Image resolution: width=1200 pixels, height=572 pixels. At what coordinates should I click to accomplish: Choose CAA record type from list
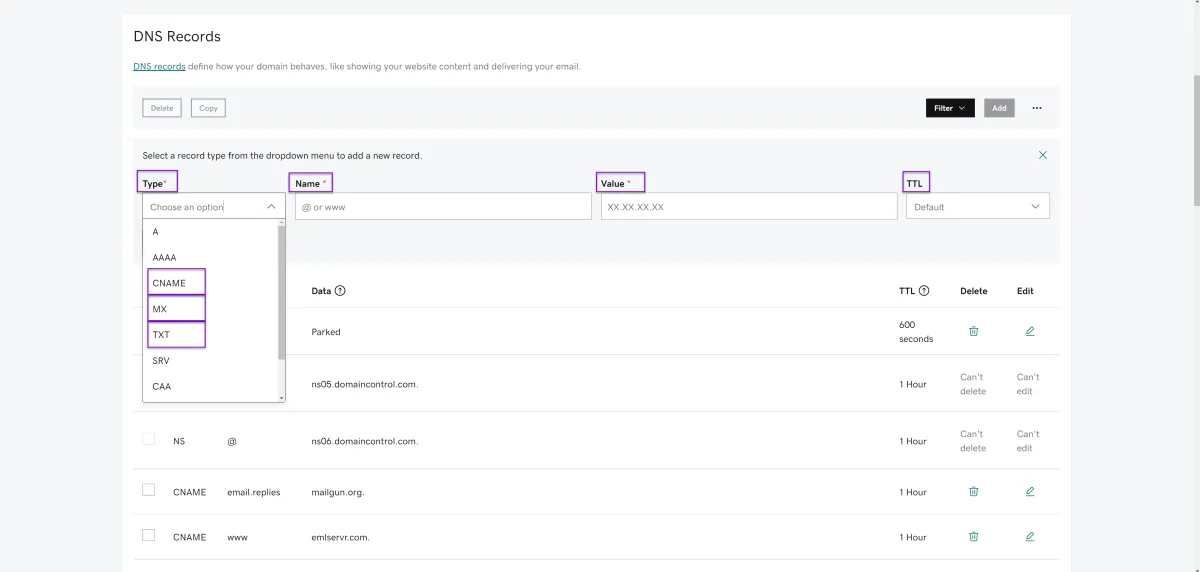tap(210, 386)
